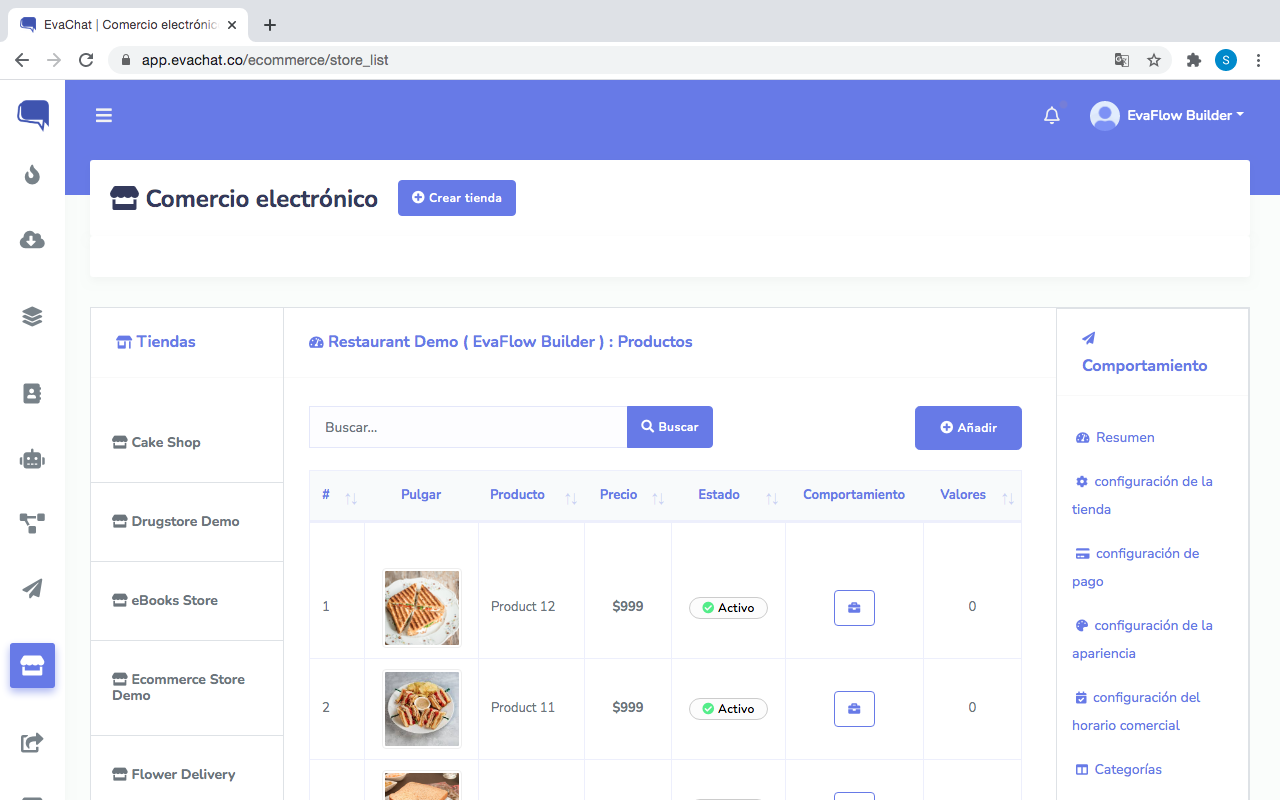Select the robot bot sidebar icon
1280x800 pixels.
[32, 459]
